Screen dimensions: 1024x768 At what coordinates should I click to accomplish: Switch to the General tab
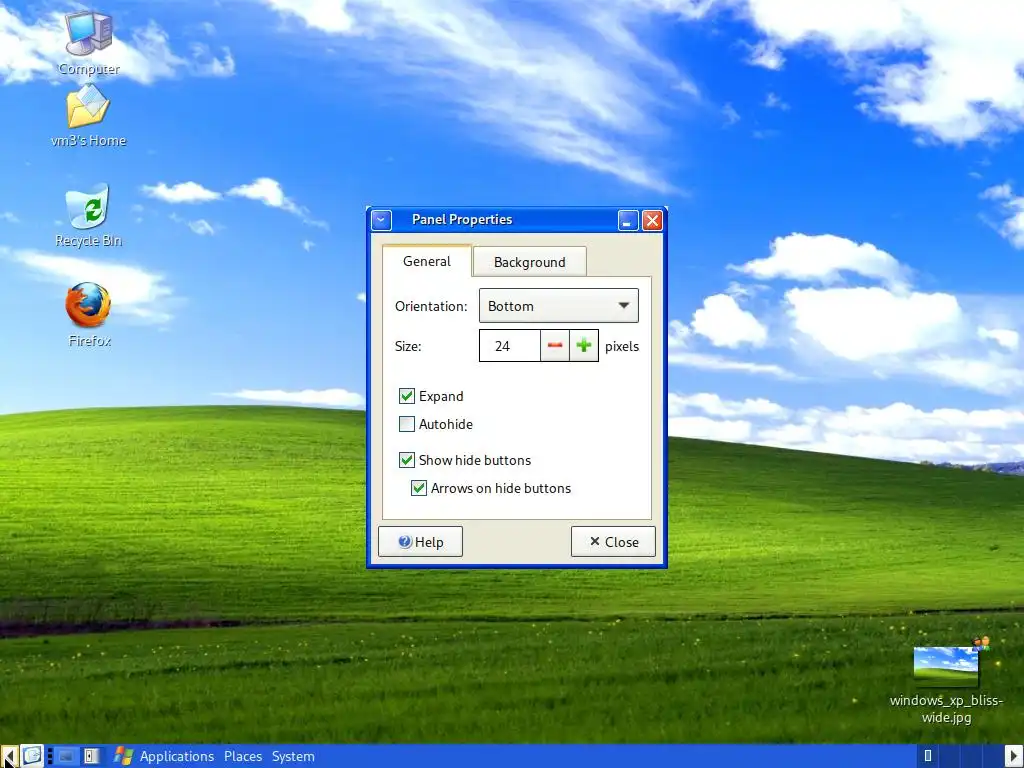pyautogui.click(x=426, y=261)
